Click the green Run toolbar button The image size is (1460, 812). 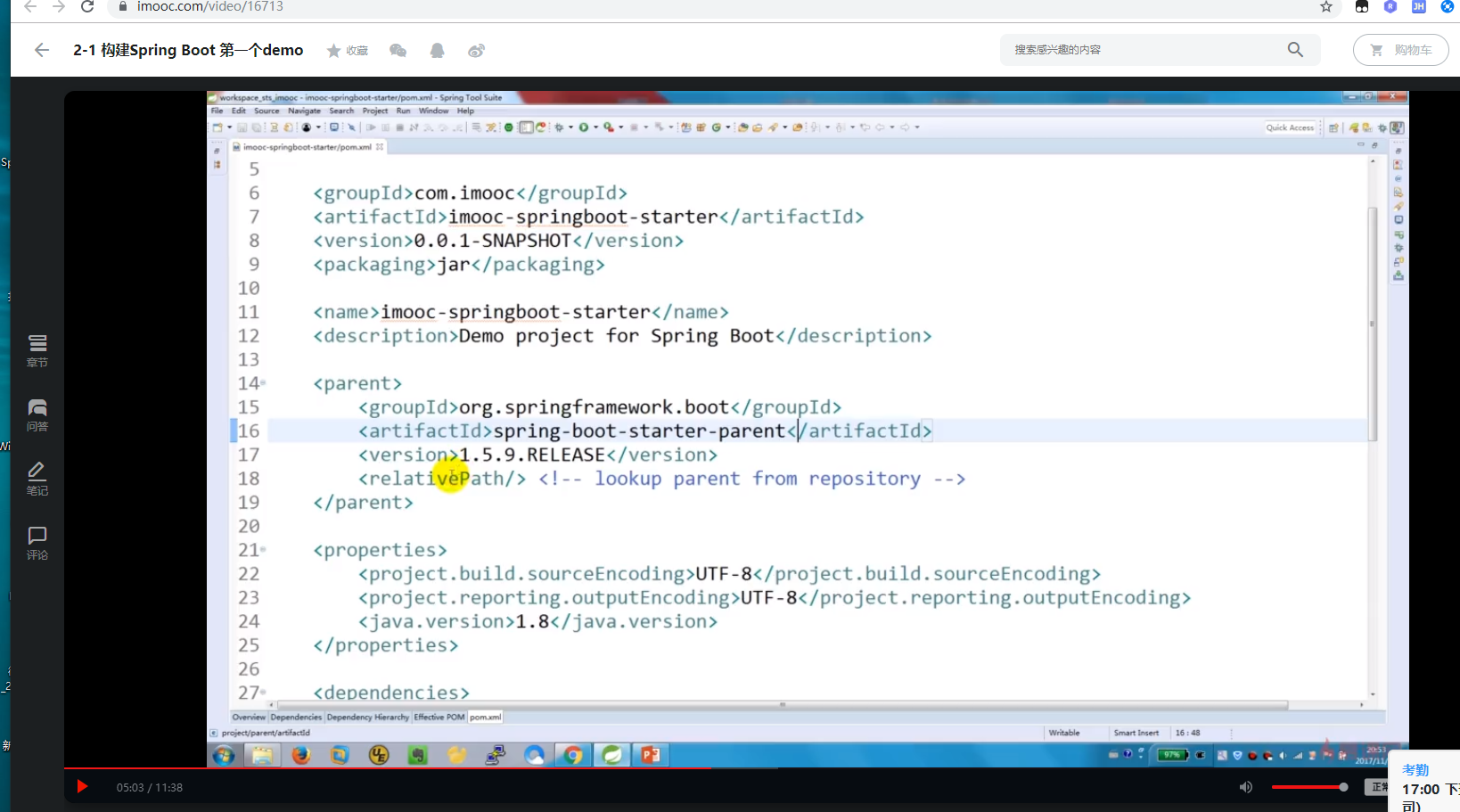[x=584, y=127]
